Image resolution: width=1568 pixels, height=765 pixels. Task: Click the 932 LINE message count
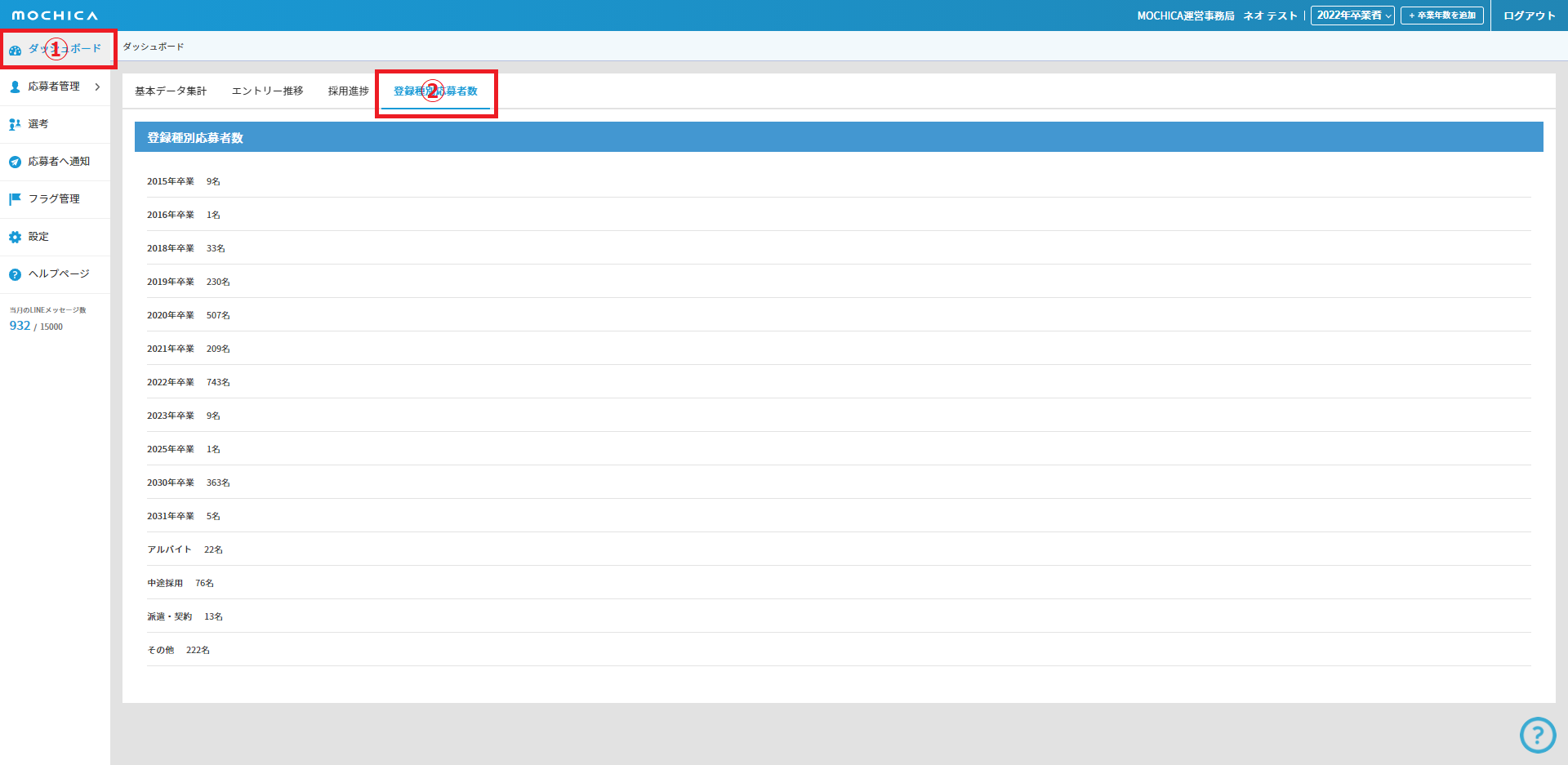tap(20, 326)
